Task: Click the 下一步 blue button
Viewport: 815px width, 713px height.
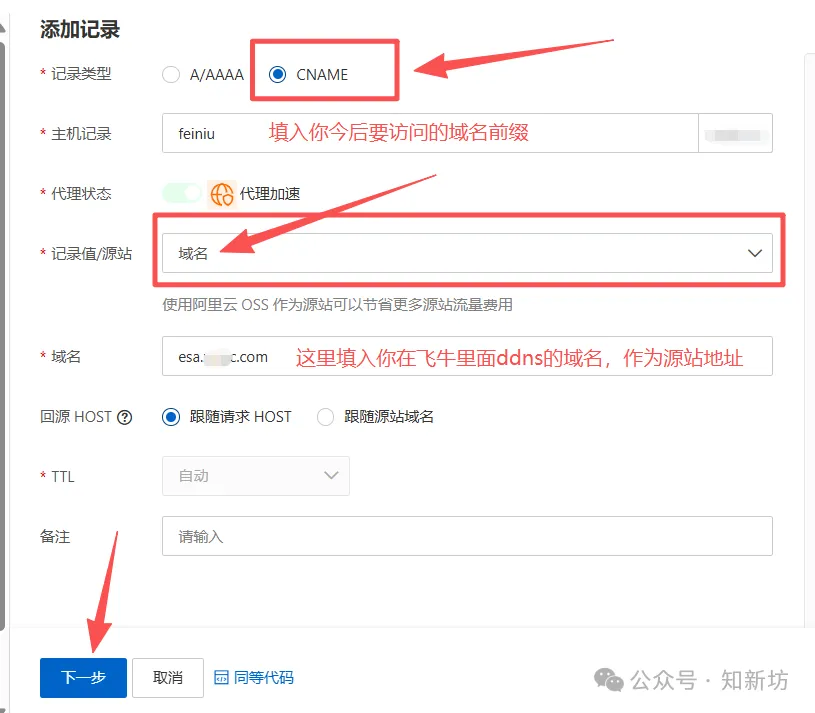Action: (83, 678)
